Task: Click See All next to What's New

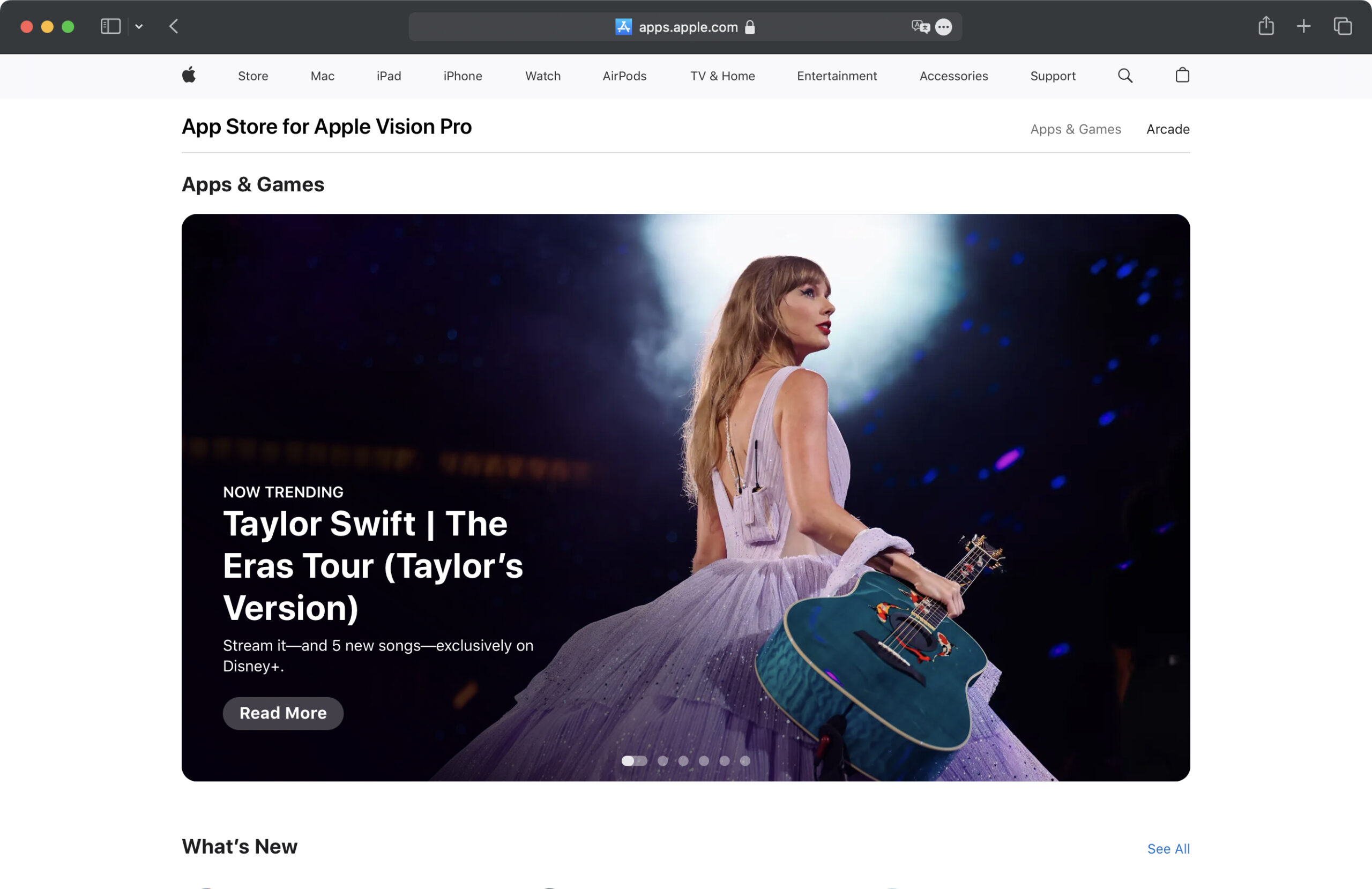Action: point(1168,849)
